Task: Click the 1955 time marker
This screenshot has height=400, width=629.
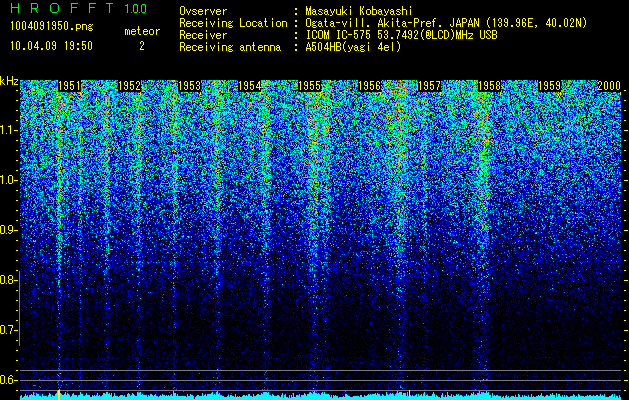Action: [x=309, y=86]
